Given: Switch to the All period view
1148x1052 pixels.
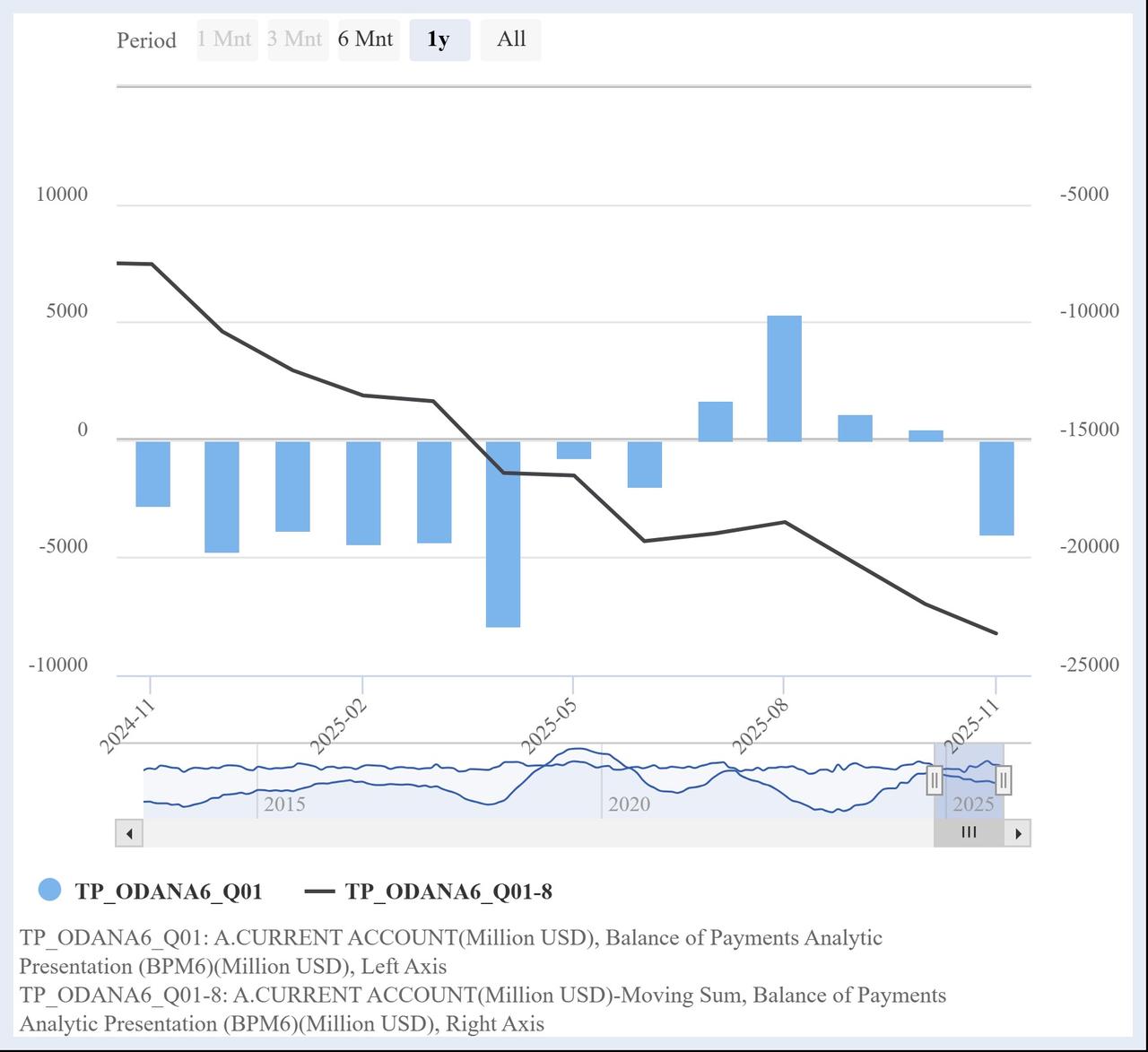Looking at the screenshot, I should tap(510, 39).
